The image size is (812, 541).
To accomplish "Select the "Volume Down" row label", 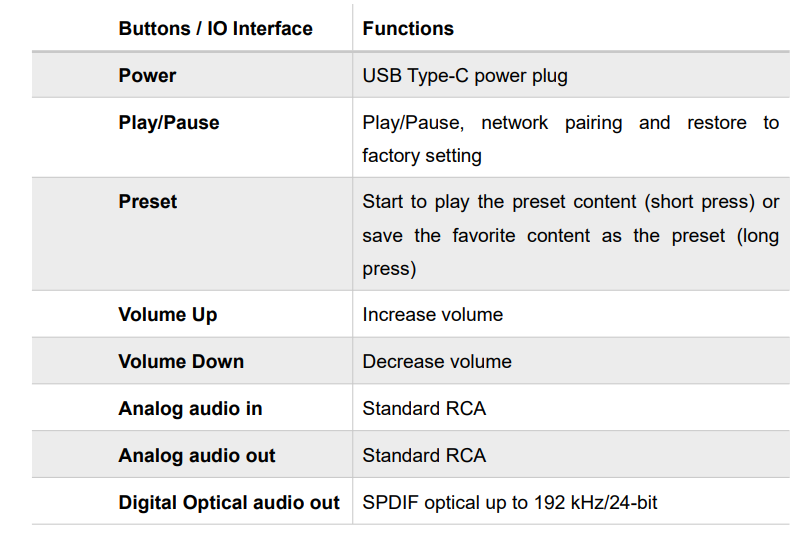I will click(181, 361).
